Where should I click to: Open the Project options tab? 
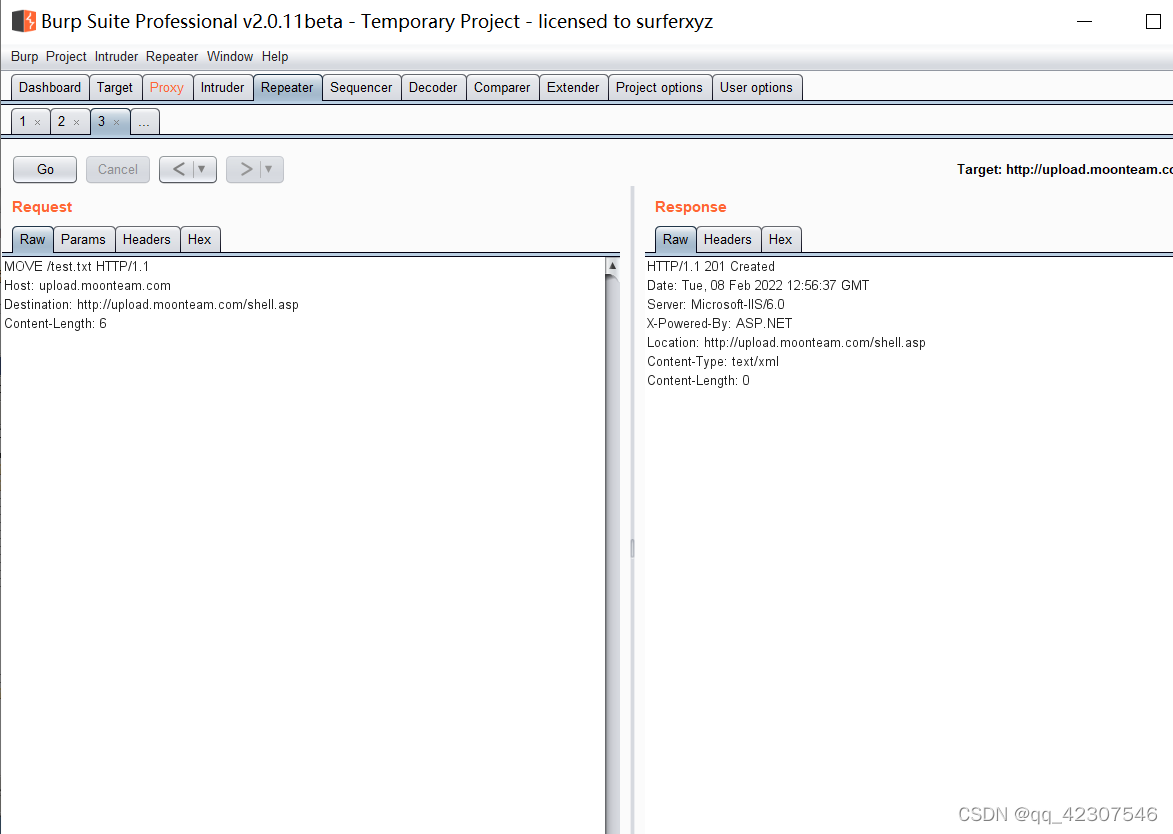click(659, 88)
